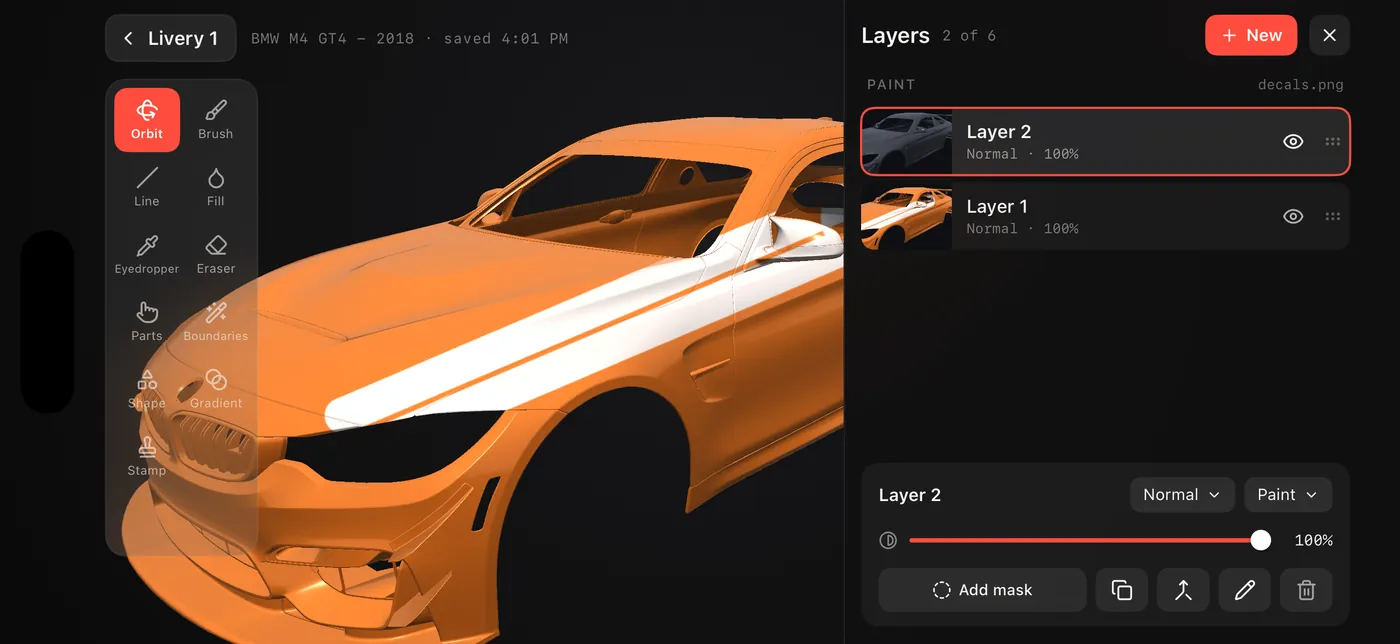Select the Orbit tool
Viewport: 1400px width, 644px height.
point(147,120)
